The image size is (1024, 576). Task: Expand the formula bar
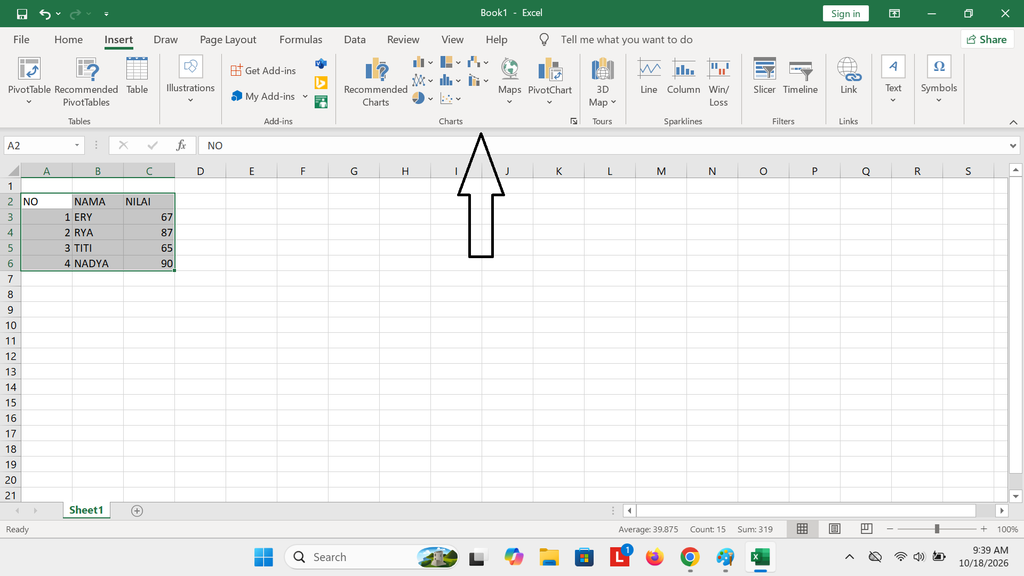coord(1012,146)
